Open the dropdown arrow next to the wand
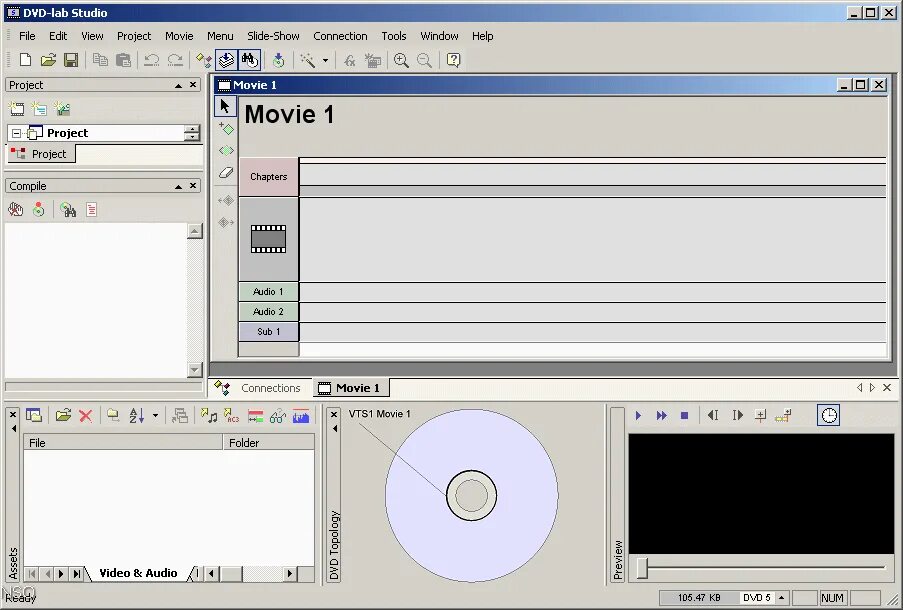This screenshot has width=903, height=610. [325, 60]
